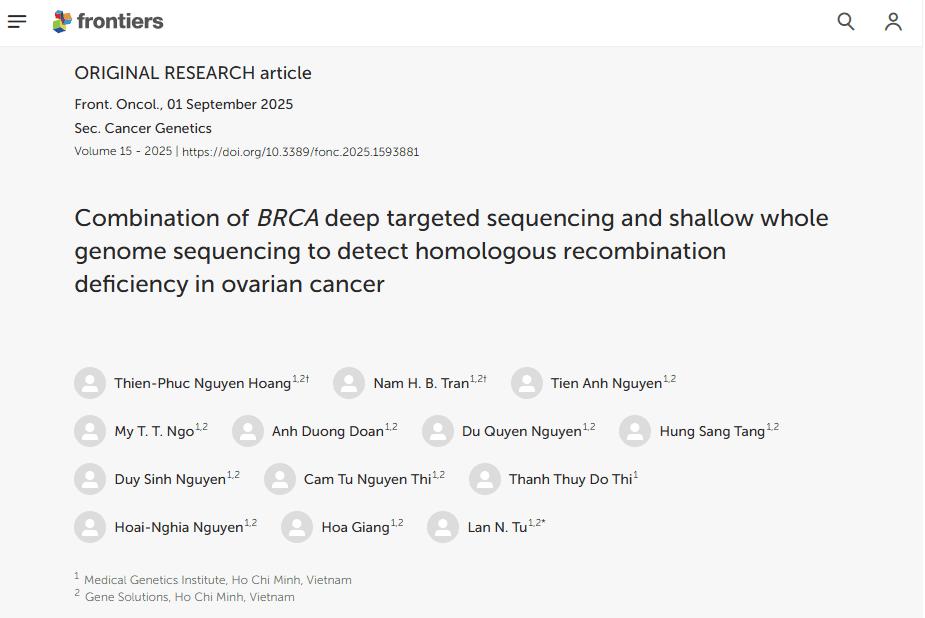The height and width of the screenshot is (618, 925).
Task: Click Hung Sang Tang's avatar icon
Action: (x=634, y=430)
